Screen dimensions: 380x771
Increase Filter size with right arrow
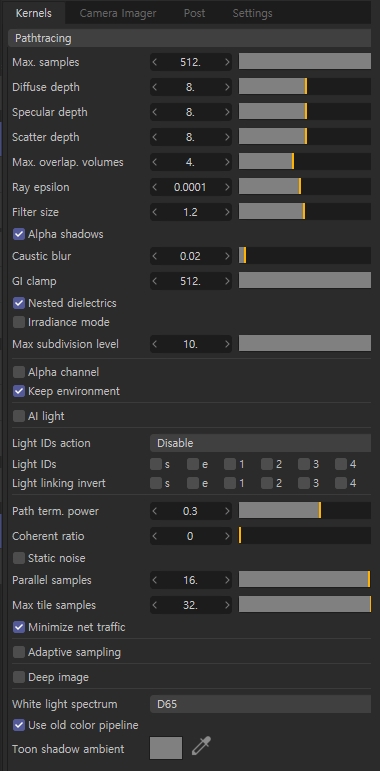point(227,212)
